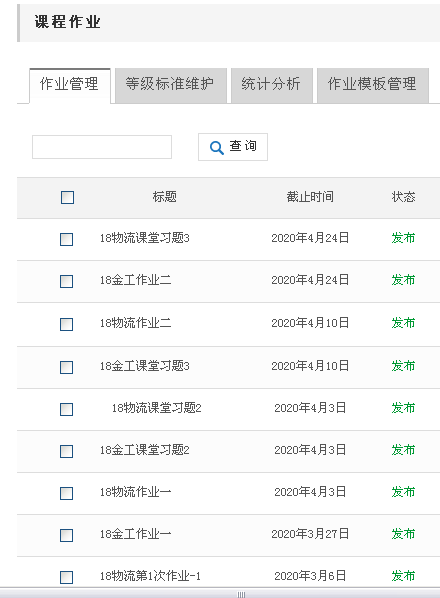The image size is (440, 598).
Task: Focus the search text field
Action: (102, 147)
